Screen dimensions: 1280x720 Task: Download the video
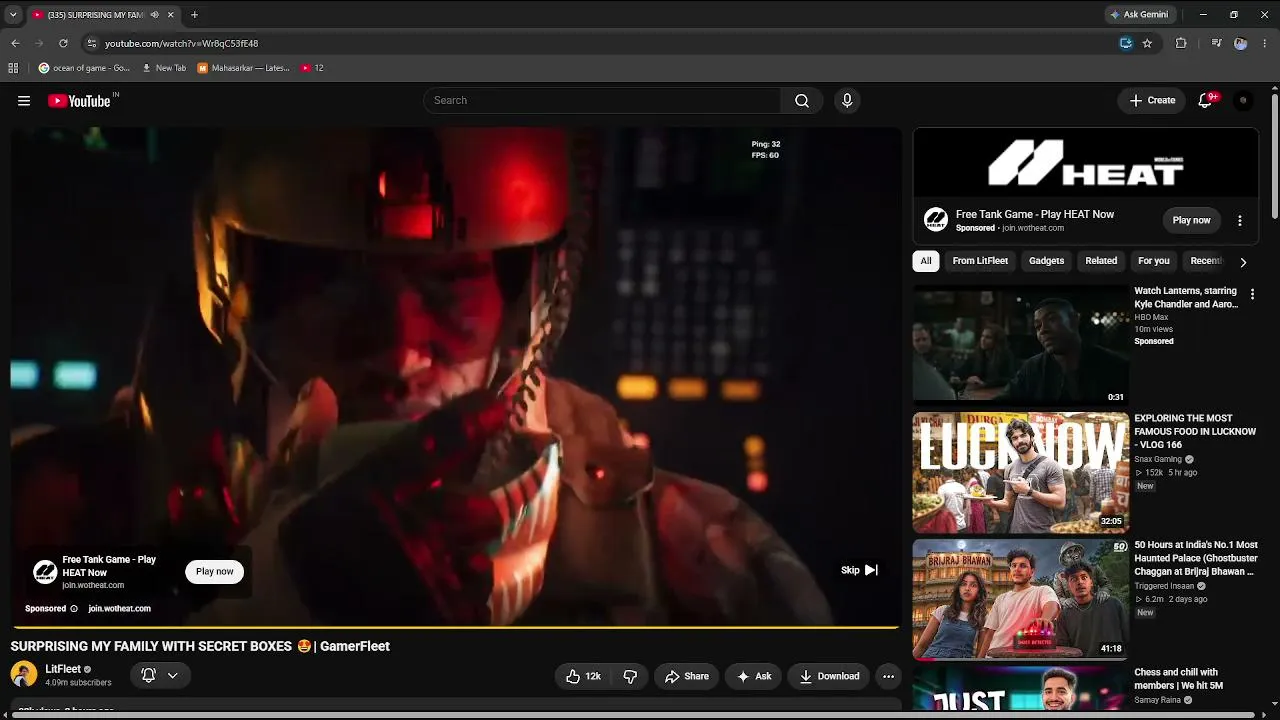pyautogui.click(x=829, y=676)
